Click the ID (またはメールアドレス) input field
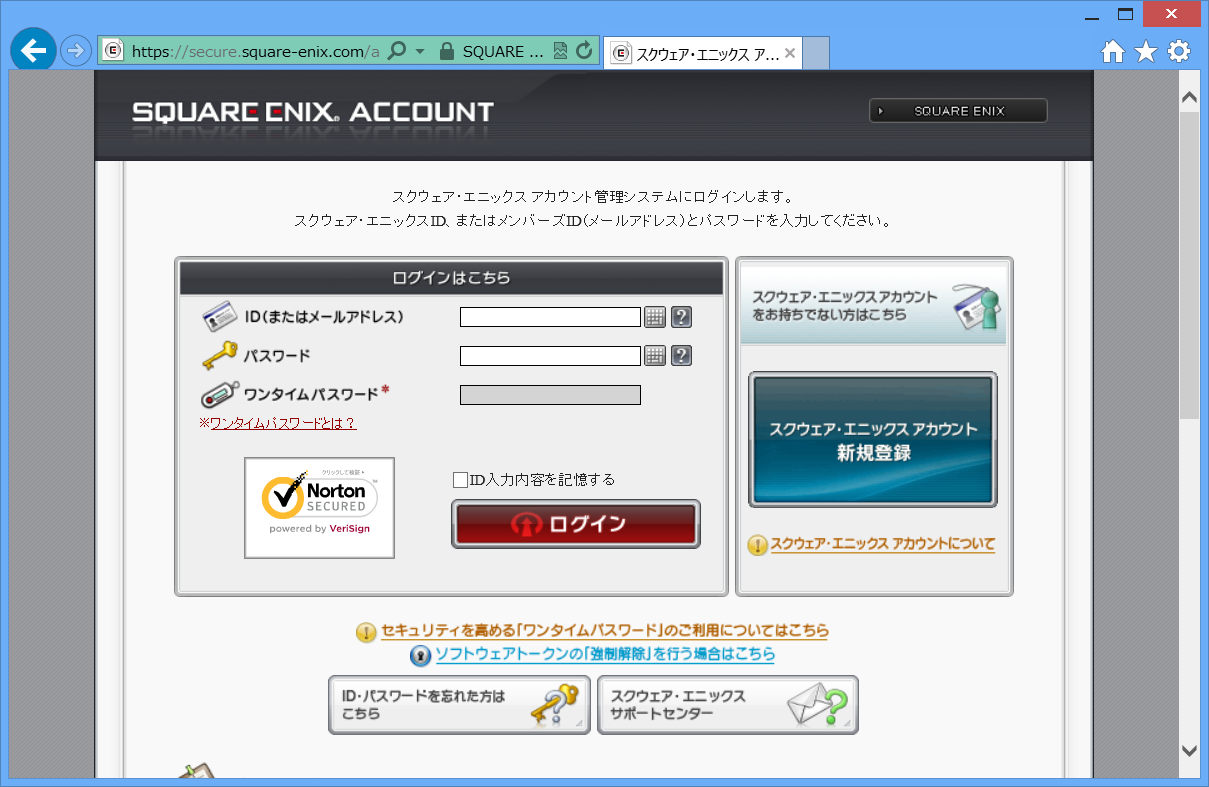Viewport: 1209px width, 787px height. pyautogui.click(x=550, y=317)
